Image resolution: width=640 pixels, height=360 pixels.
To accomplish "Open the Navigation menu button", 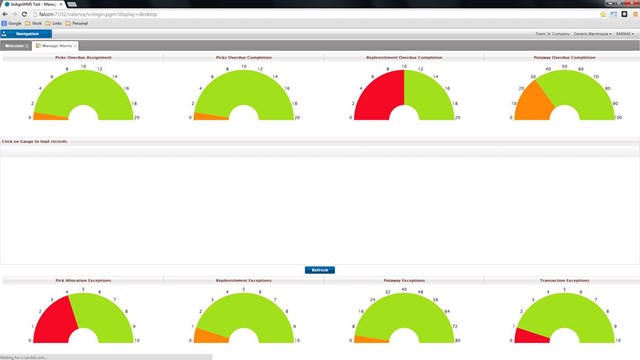I will pos(26,34).
